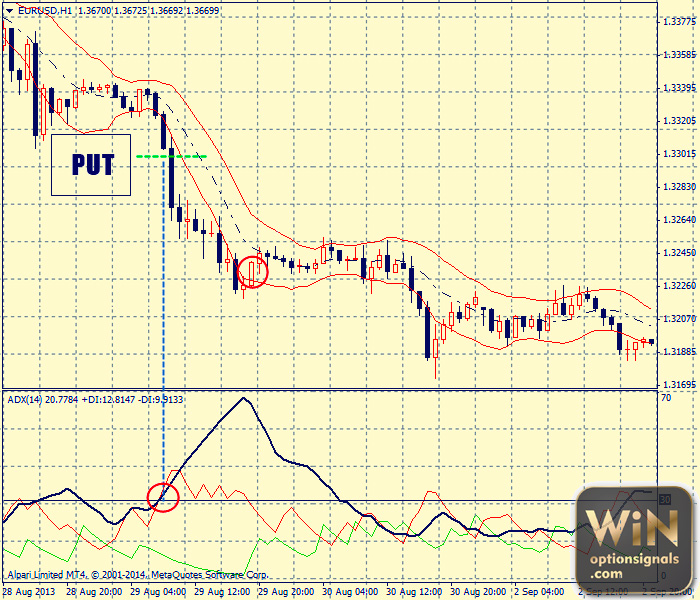Viewport: 700px width, 600px height.
Task: Click the red circle on the ADX crossover
Action: click(x=163, y=496)
